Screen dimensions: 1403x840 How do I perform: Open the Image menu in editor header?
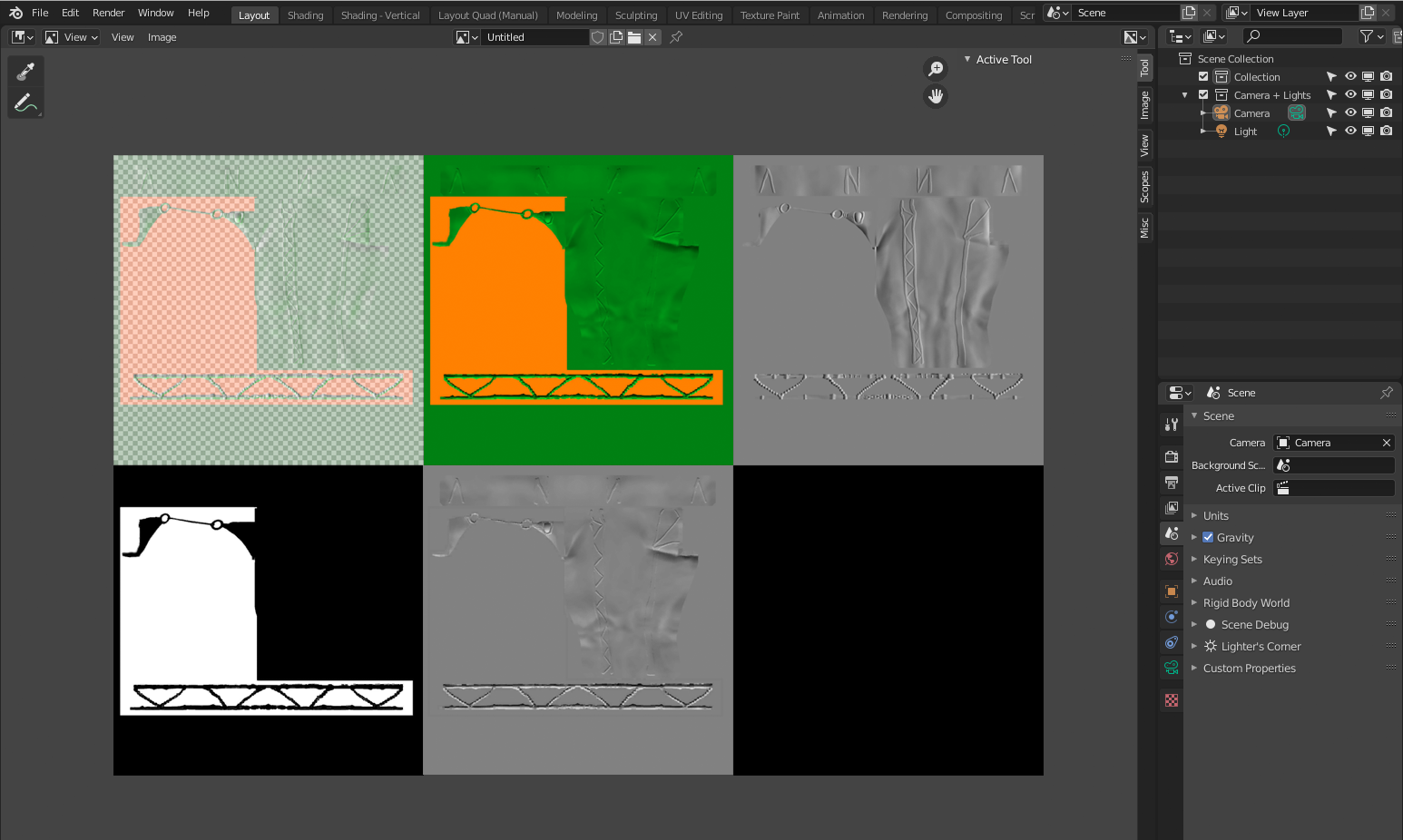[x=162, y=37]
